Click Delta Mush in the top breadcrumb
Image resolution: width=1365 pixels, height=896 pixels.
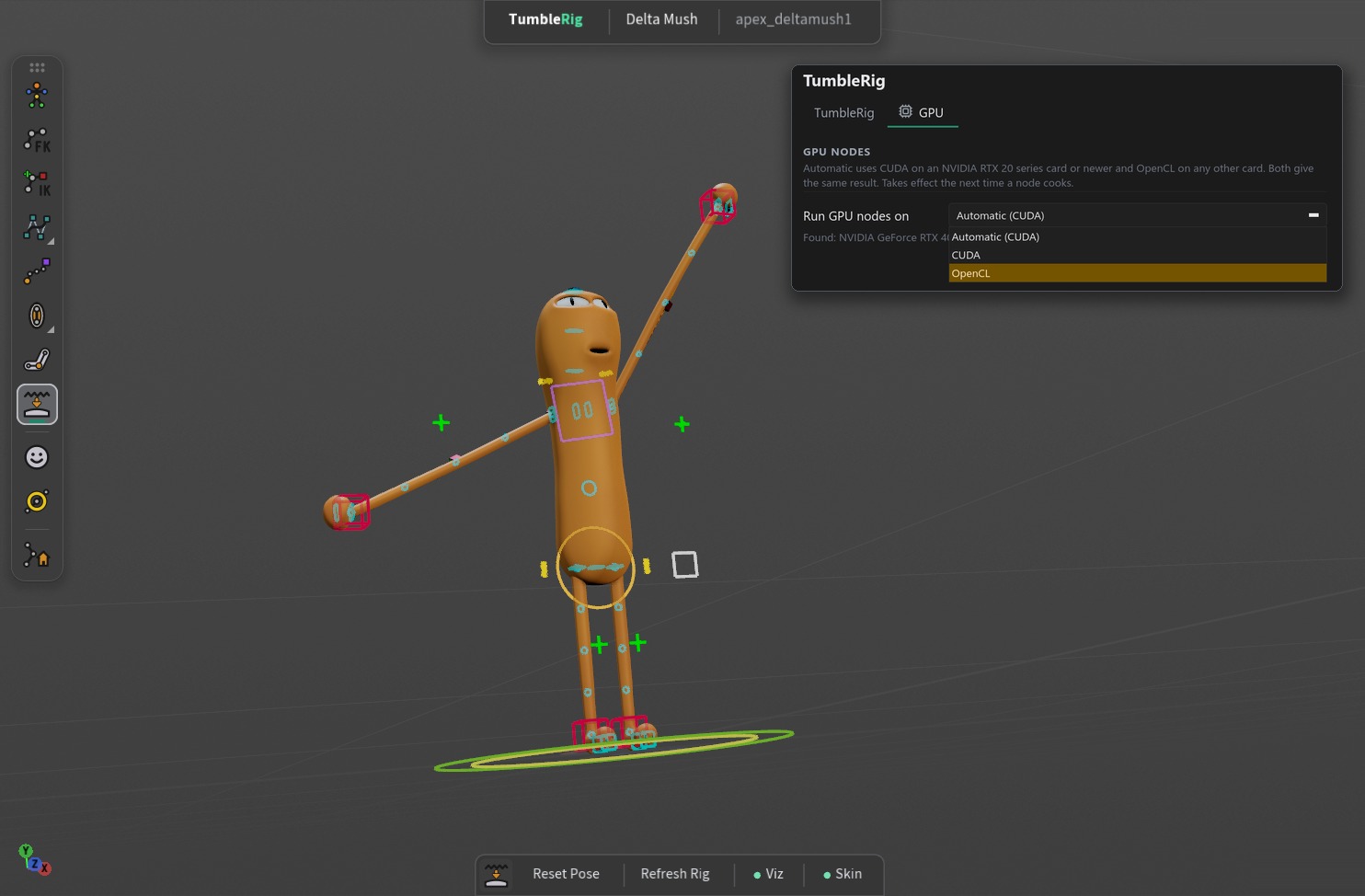tap(661, 19)
